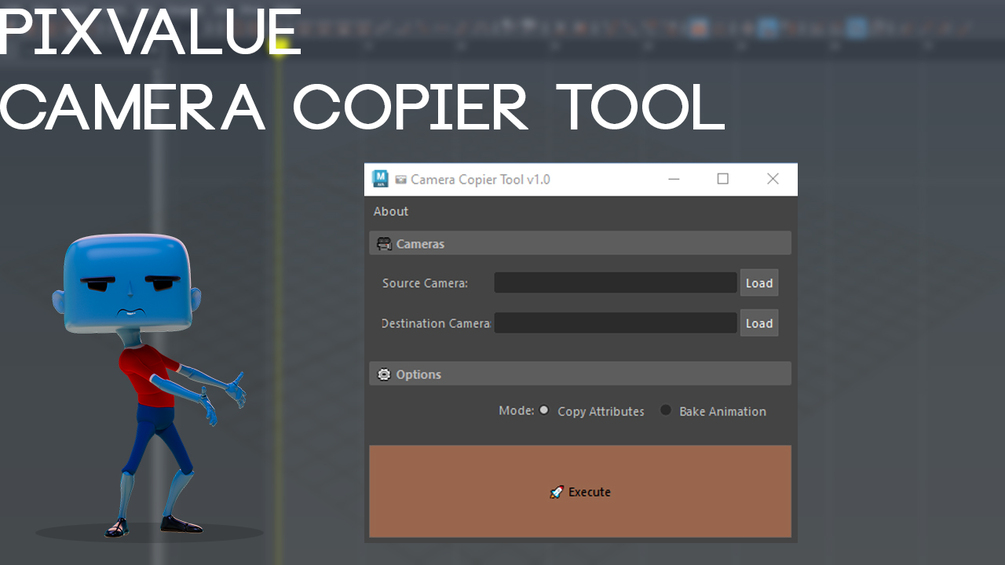Click the Destination Camera label
The width and height of the screenshot is (1005, 565).
[436, 323]
